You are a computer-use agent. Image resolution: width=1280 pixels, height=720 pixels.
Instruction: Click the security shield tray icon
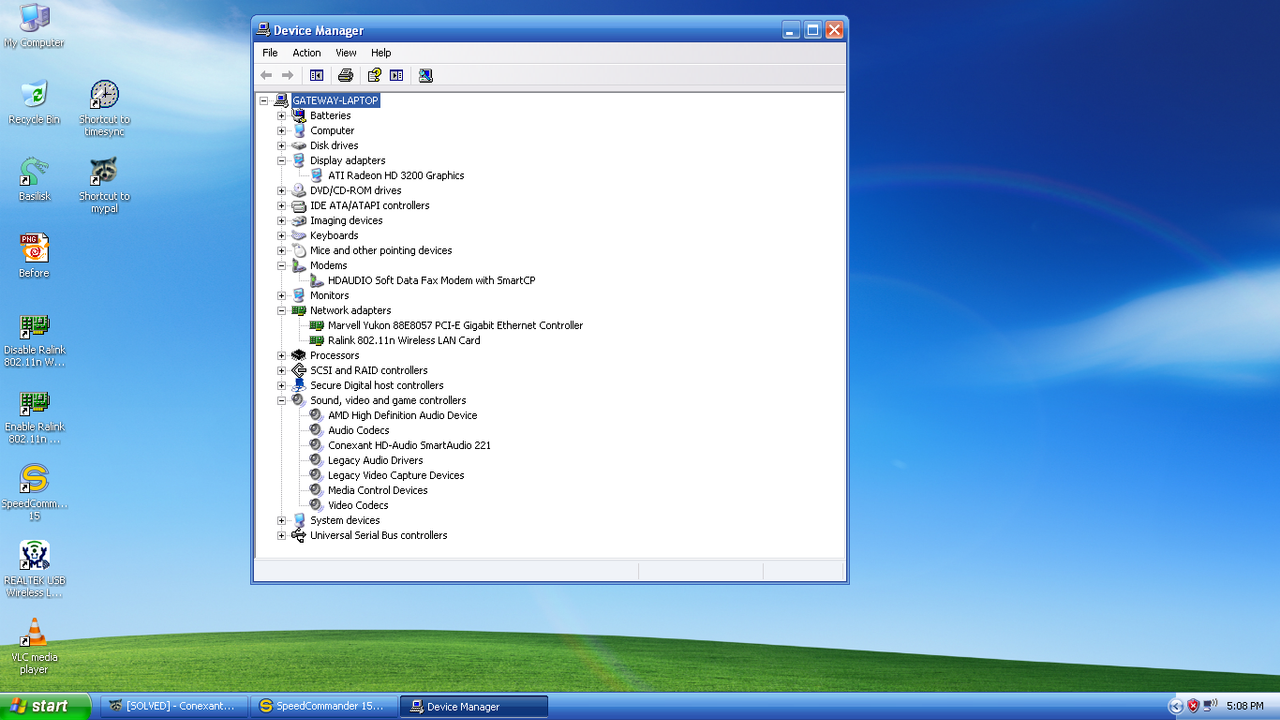[x=1192, y=706]
